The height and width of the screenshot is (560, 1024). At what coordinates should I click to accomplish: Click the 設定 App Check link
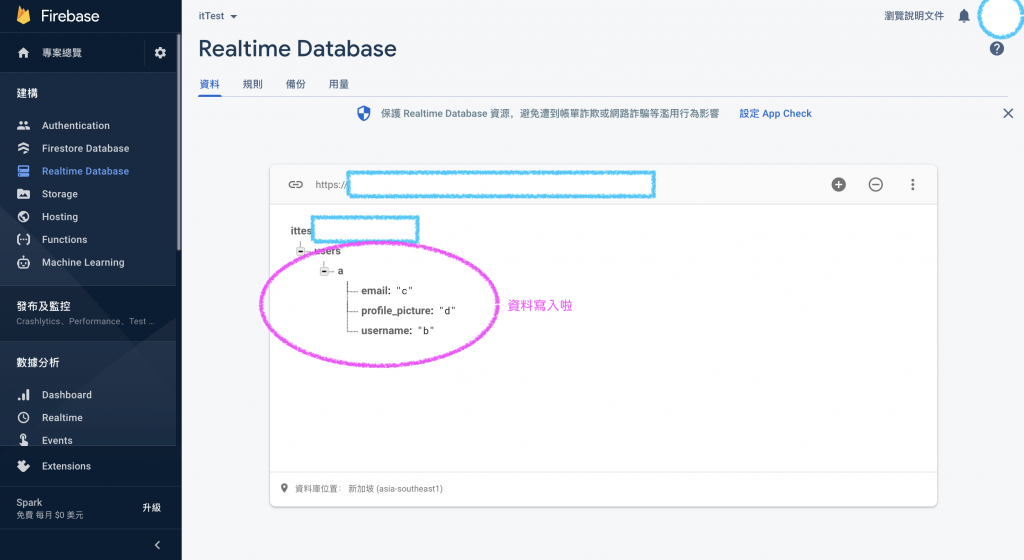pos(775,114)
